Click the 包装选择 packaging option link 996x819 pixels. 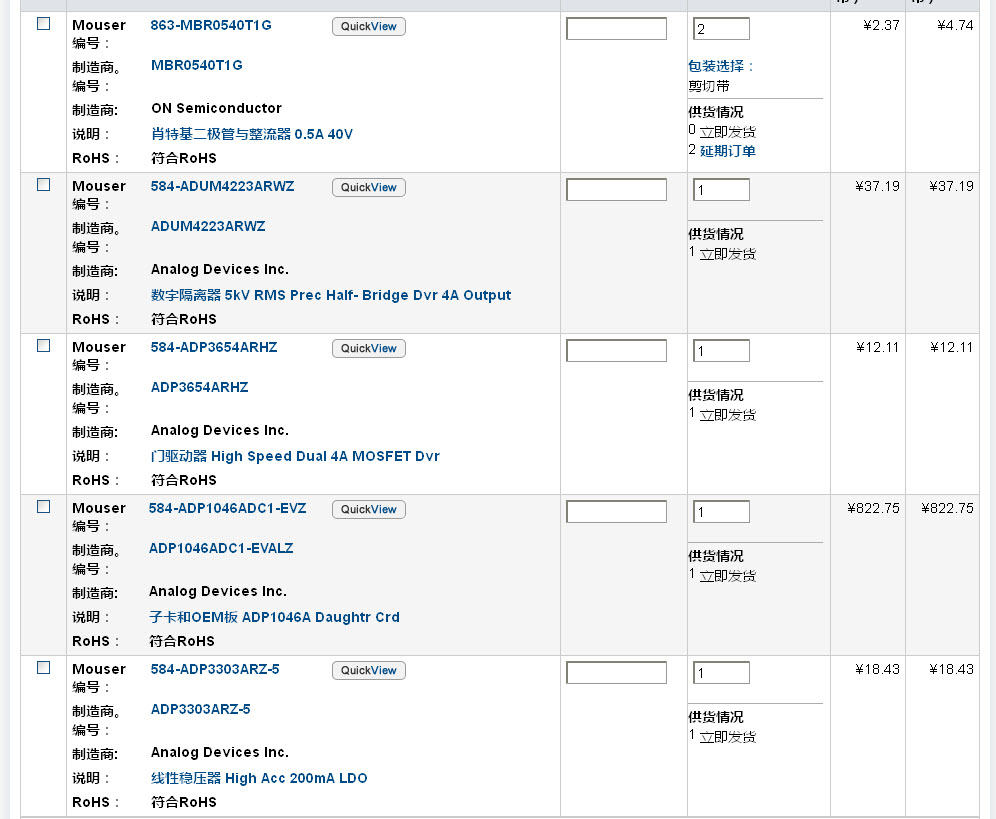[x=720, y=67]
